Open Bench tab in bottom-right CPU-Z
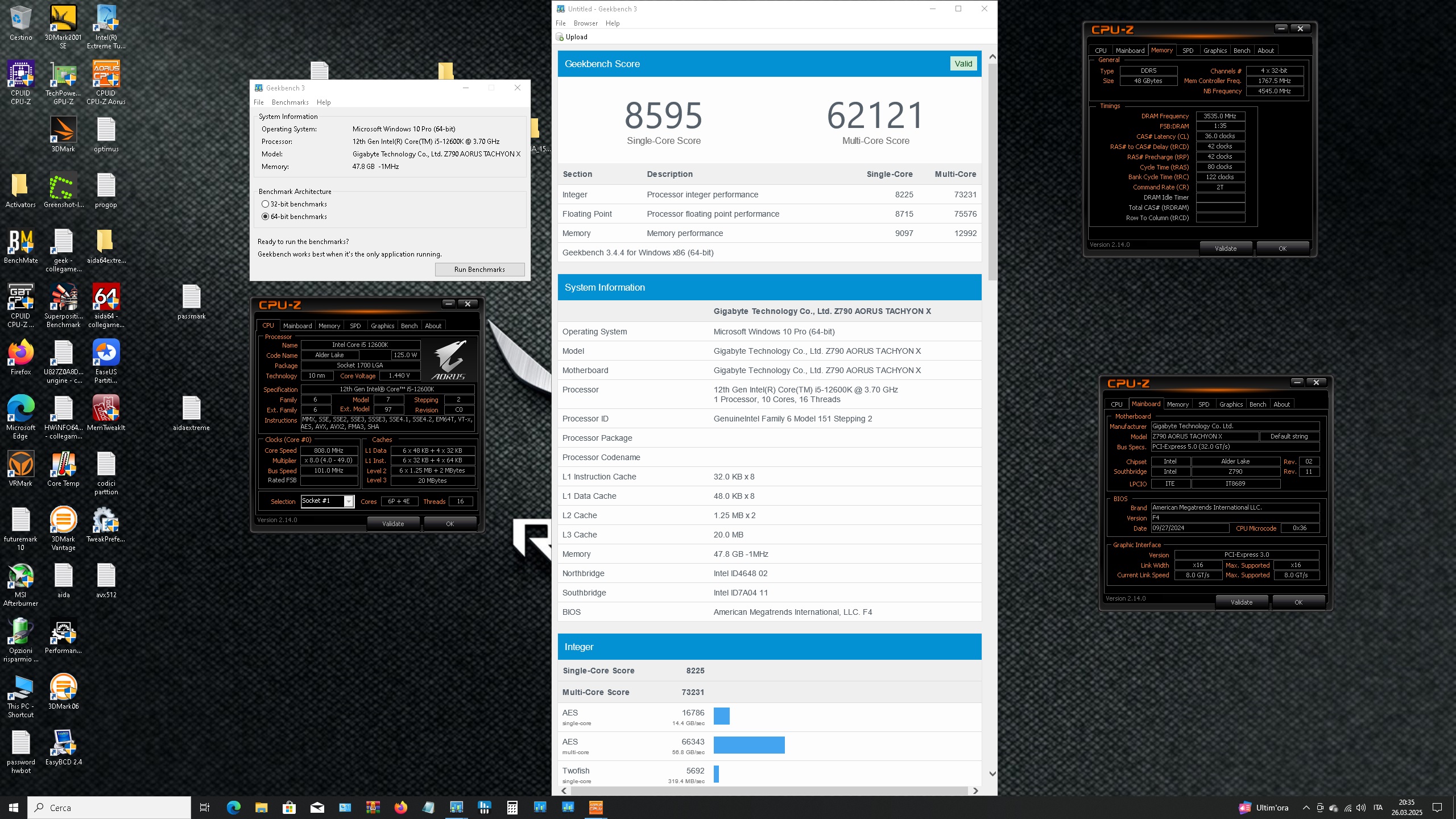The image size is (1456, 819). [1258, 404]
